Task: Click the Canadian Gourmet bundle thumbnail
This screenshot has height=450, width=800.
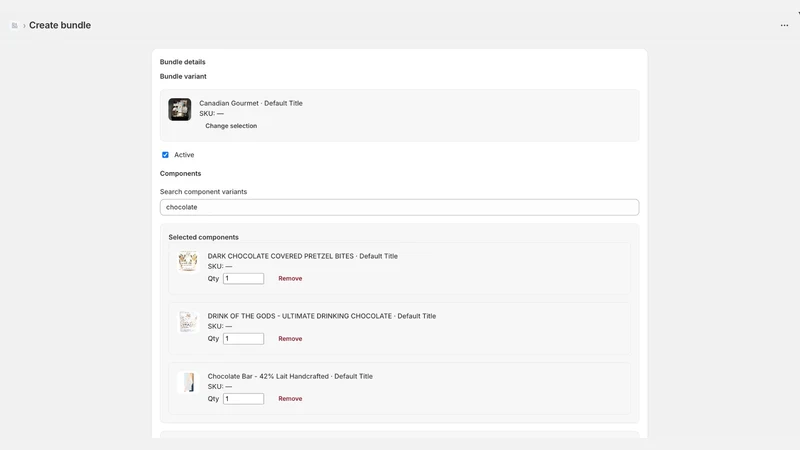Action: pyautogui.click(x=180, y=109)
